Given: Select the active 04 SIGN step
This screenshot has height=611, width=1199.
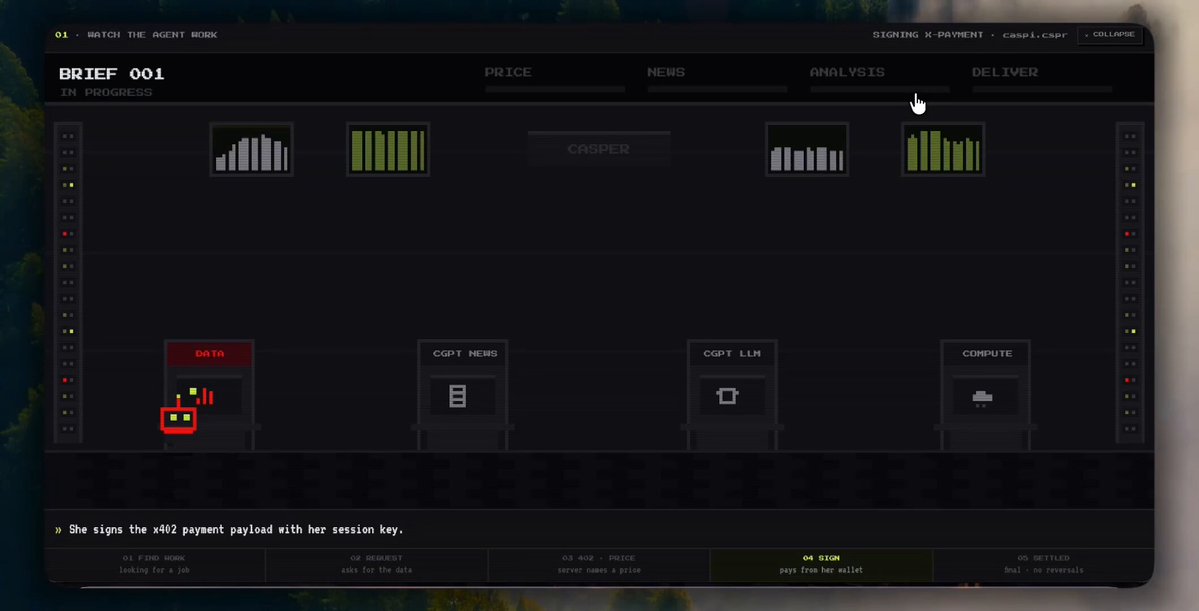Looking at the screenshot, I should coord(821,564).
